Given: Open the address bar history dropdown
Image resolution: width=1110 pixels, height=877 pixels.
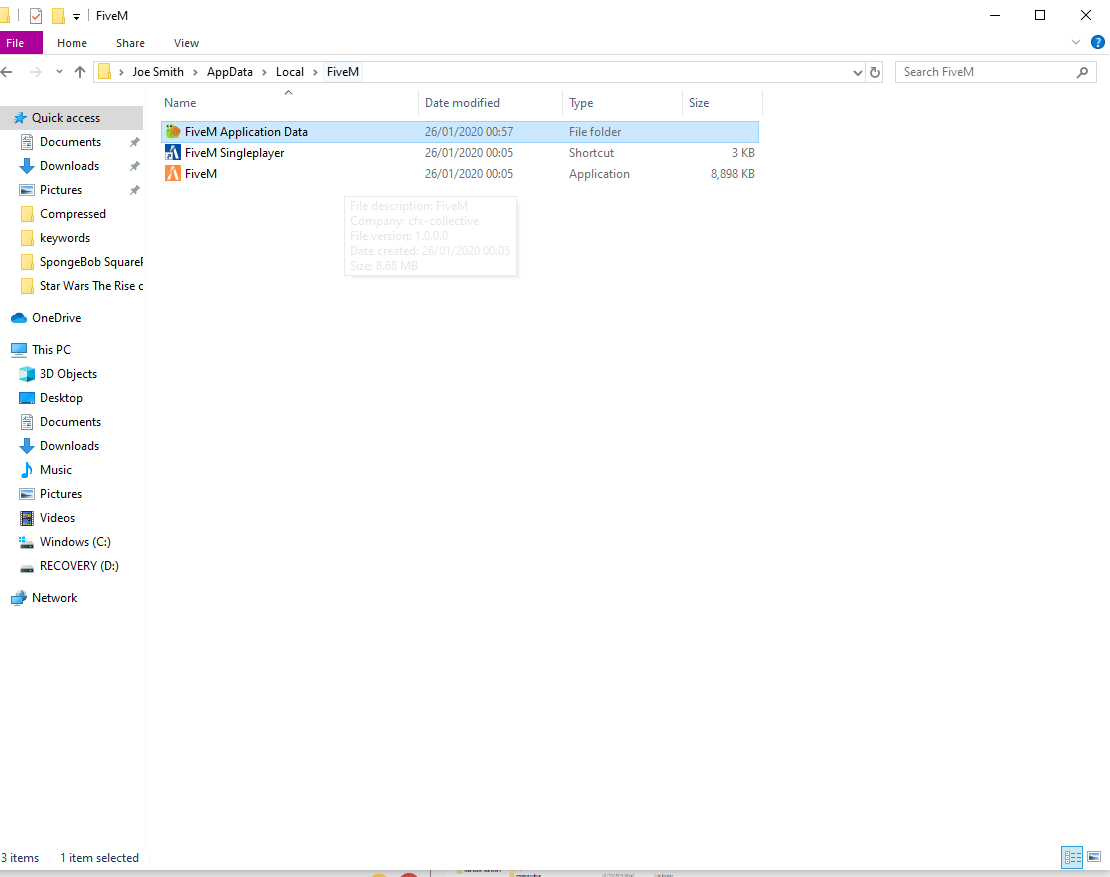Looking at the screenshot, I should (x=856, y=71).
